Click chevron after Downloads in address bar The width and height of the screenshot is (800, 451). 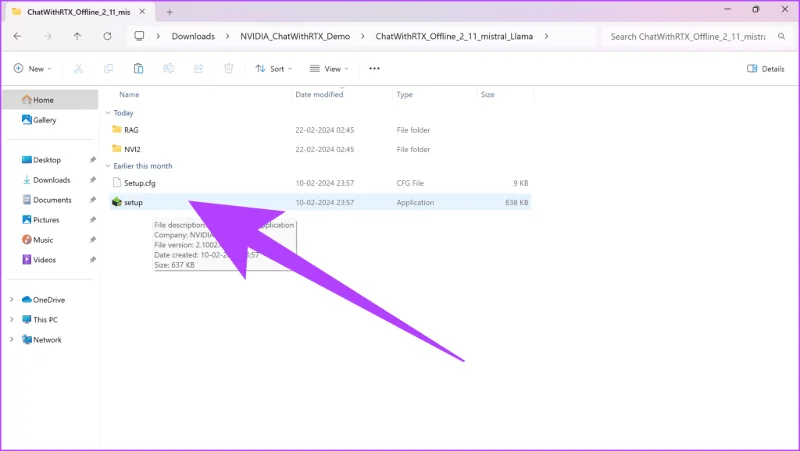(228, 36)
